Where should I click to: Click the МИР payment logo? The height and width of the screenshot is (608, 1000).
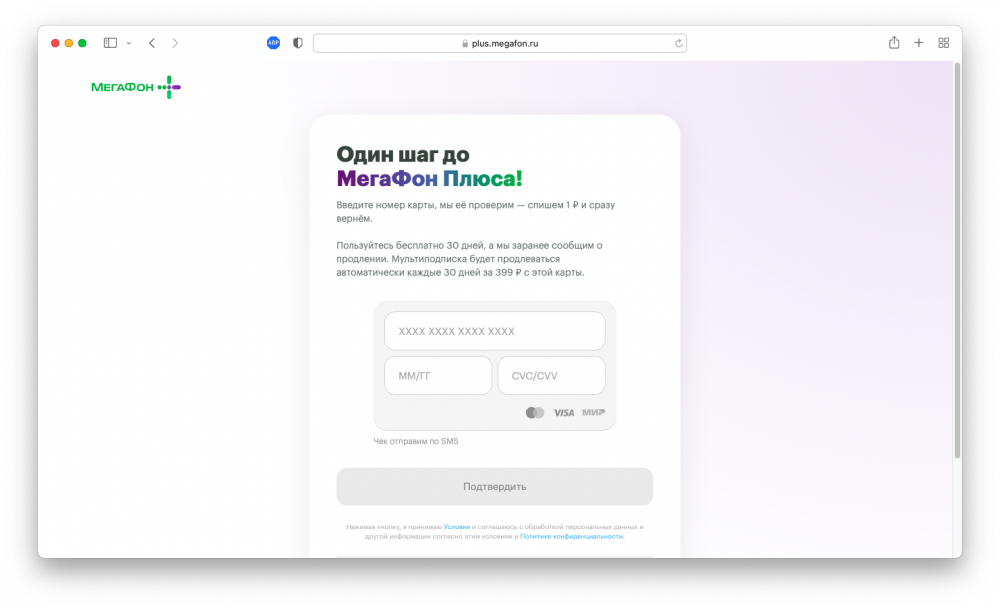tap(593, 412)
